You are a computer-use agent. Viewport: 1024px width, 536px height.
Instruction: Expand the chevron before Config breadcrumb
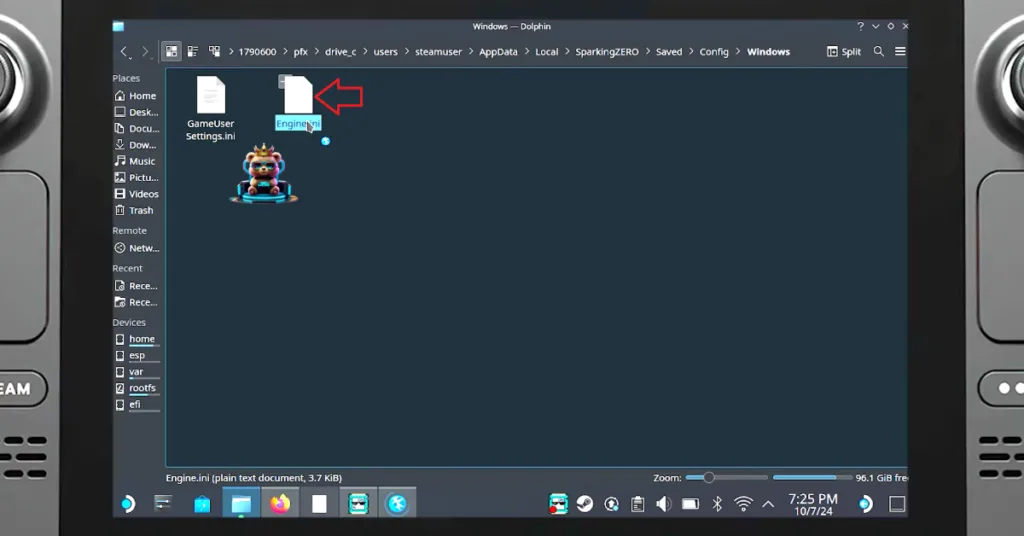(x=691, y=52)
